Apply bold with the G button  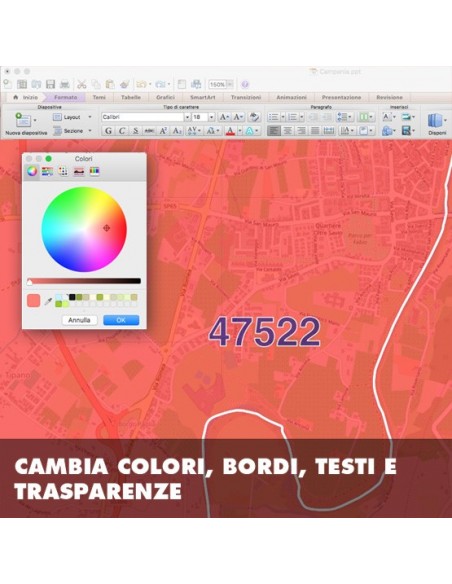[108, 131]
